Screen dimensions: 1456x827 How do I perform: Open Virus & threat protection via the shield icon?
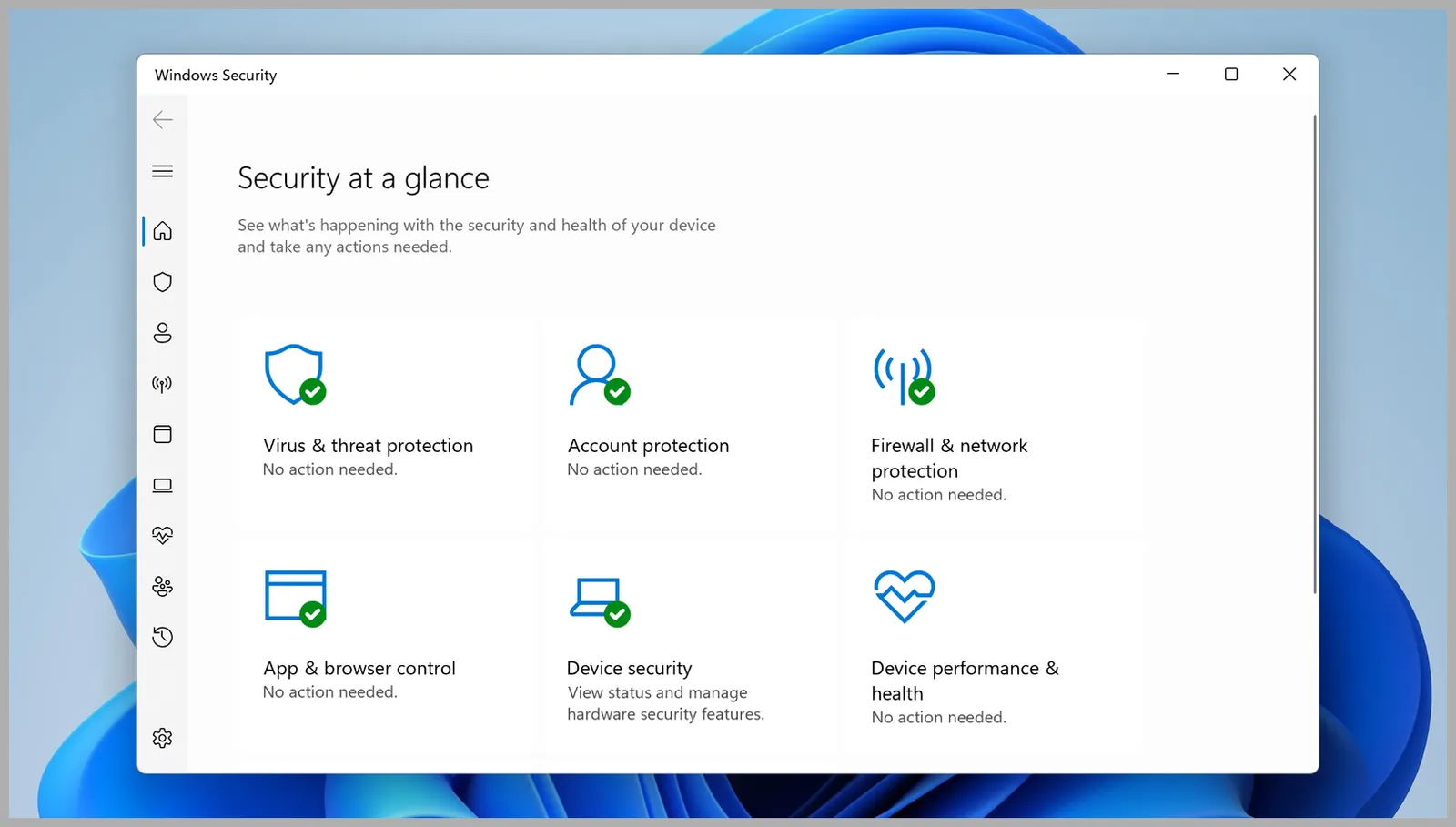pos(162,282)
